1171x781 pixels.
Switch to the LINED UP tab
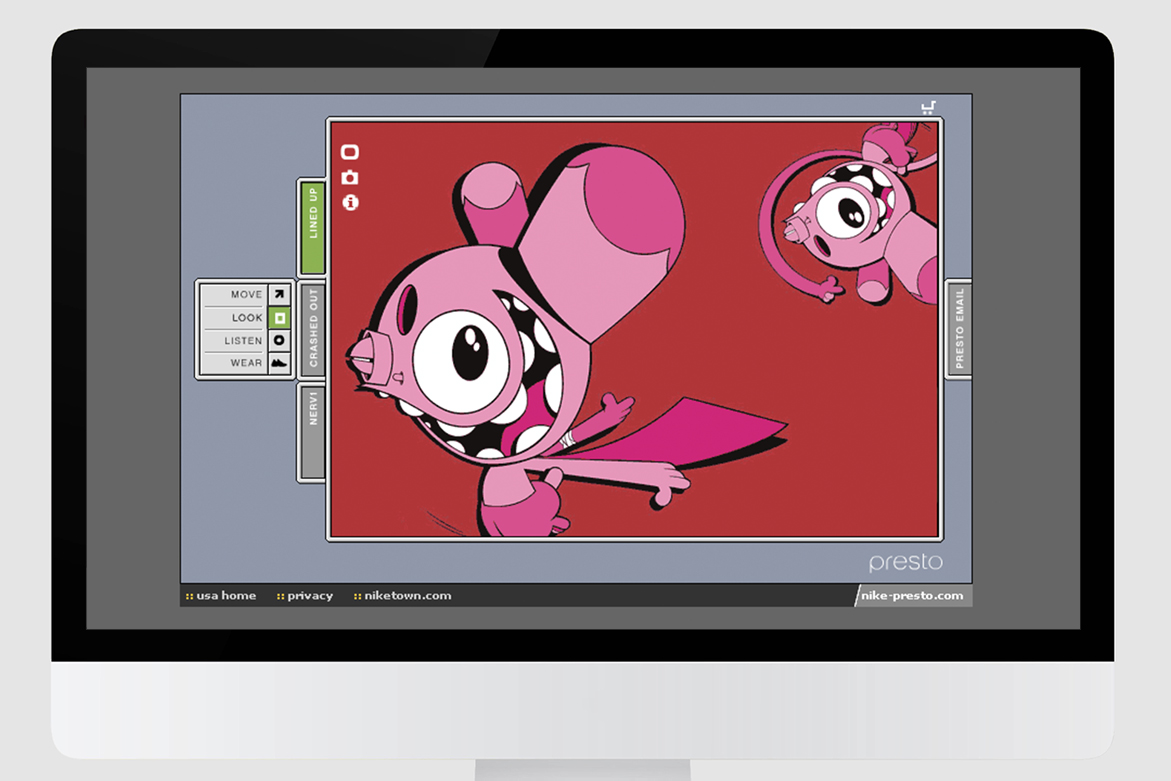click(312, 228)
